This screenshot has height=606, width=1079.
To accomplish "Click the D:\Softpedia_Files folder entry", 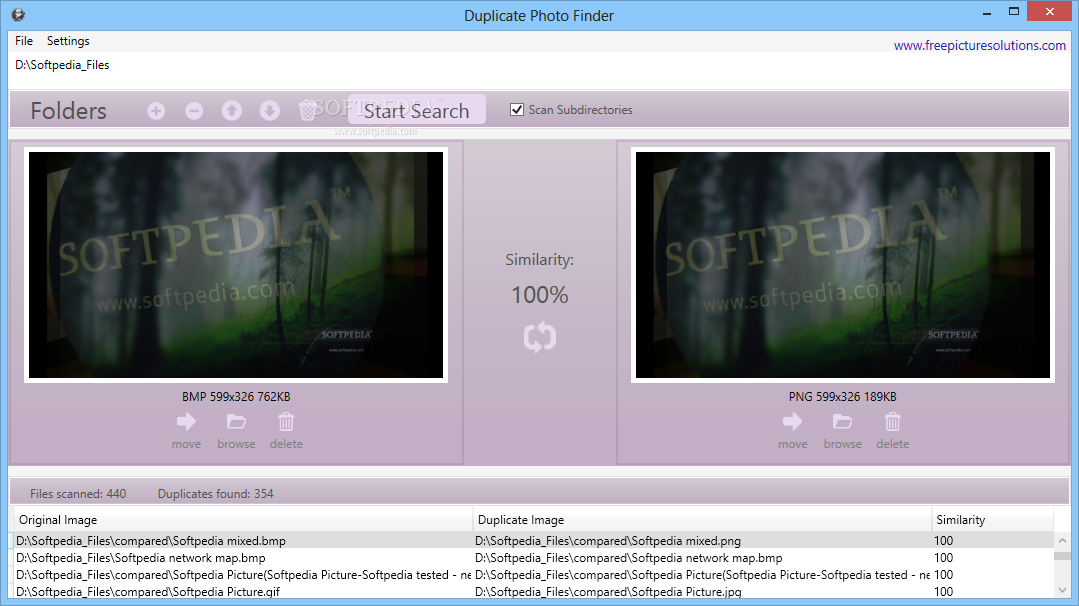I will click(62, 65).
